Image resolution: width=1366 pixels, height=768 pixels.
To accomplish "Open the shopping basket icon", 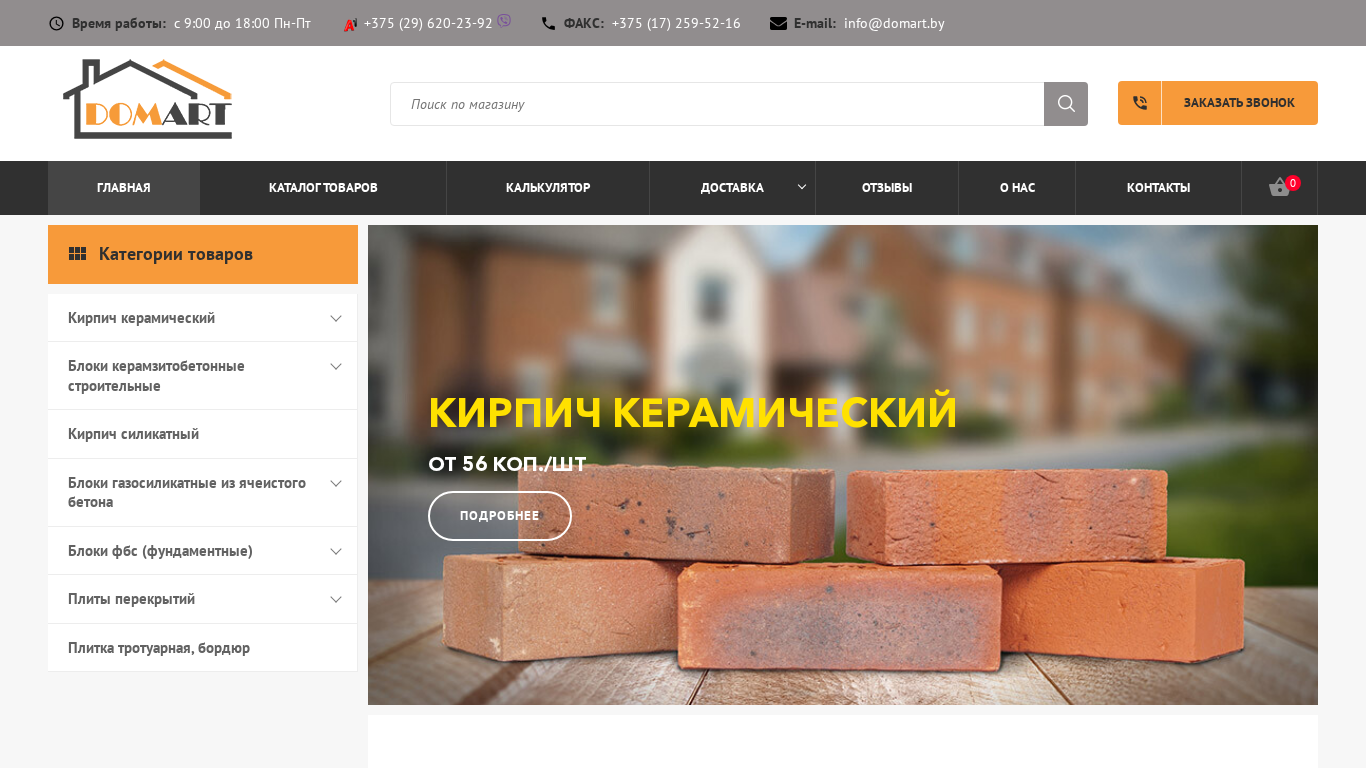I will pyautogui.click(x=1279, y=188).
